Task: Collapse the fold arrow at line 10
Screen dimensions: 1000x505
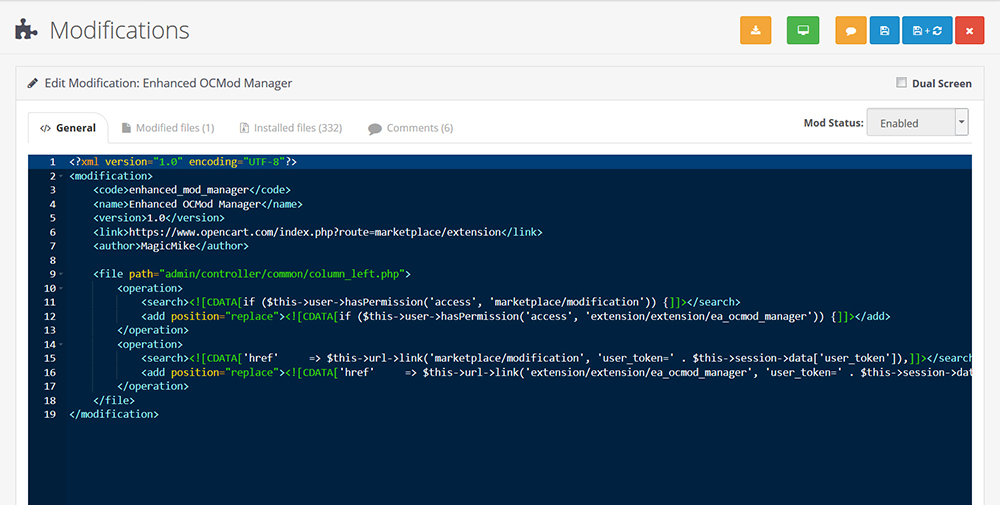Action: [61, 288]
